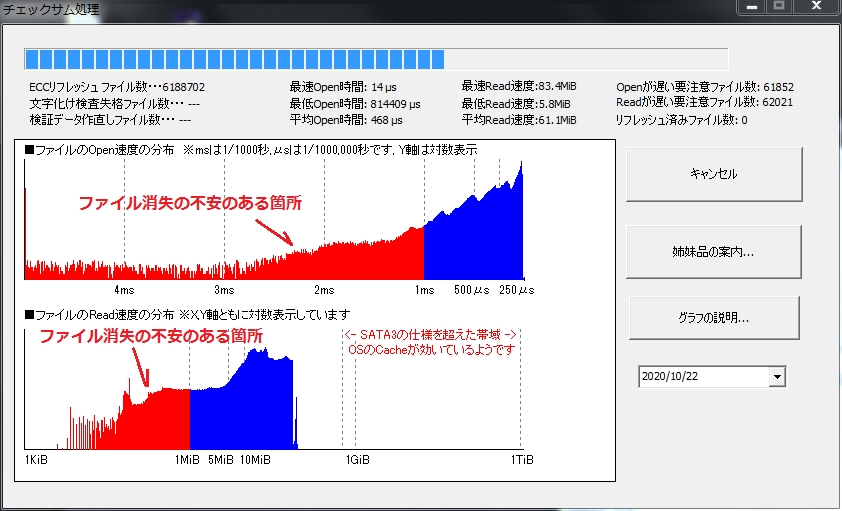
Task: Click the blue checksum progress bar
Action: click(235, 59)
